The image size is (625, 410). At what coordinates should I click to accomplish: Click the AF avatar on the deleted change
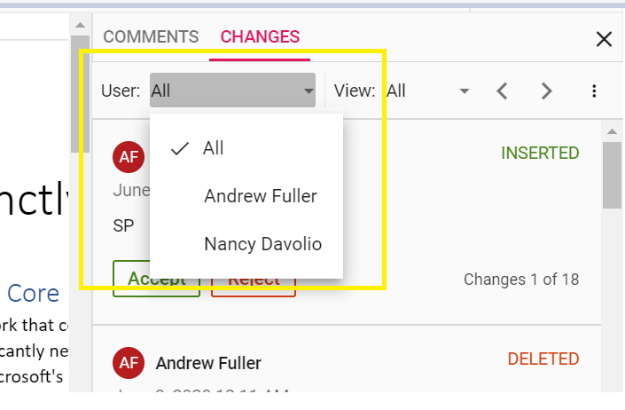click(127, 362)
